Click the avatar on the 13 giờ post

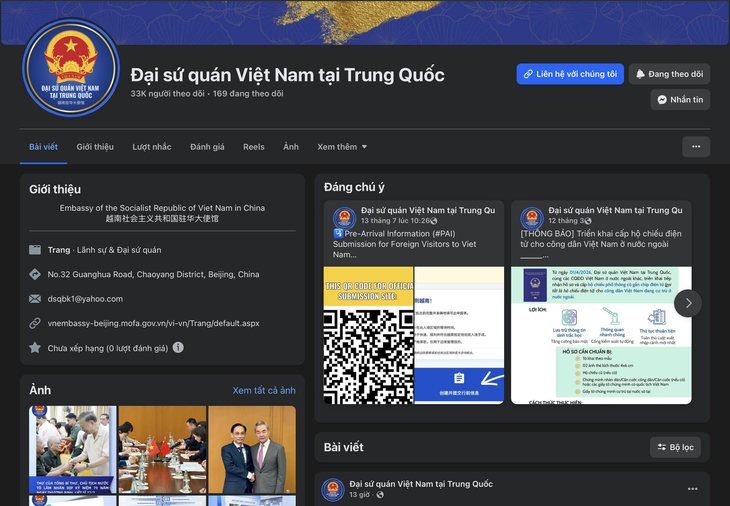pos(333,490)
